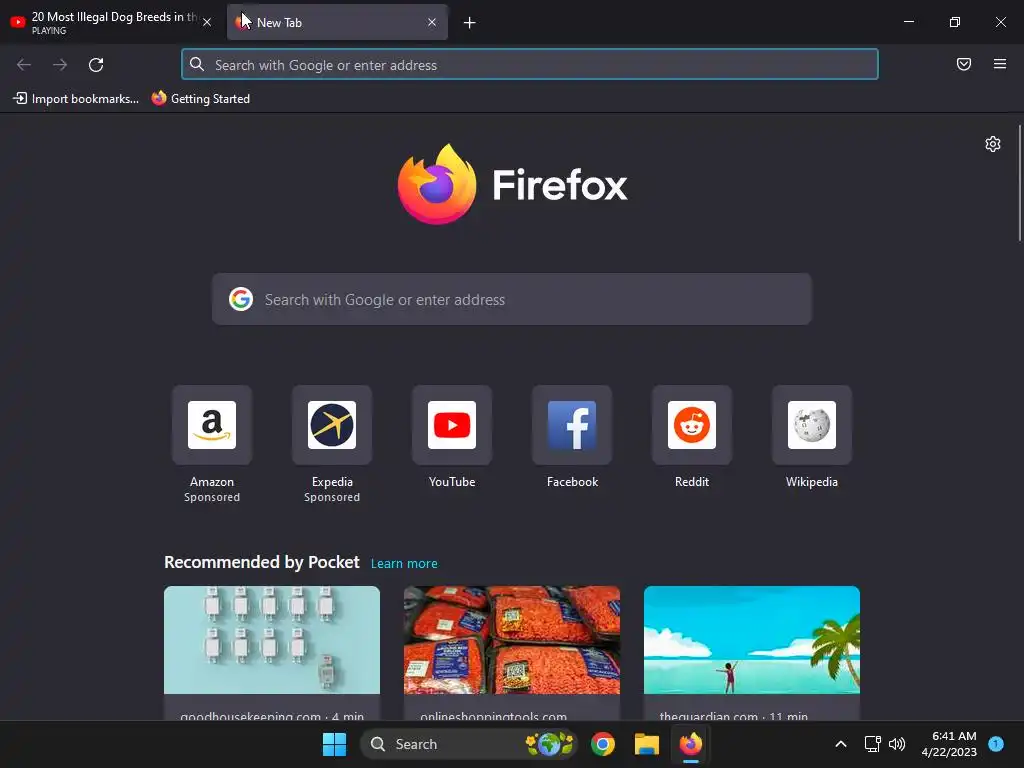This screenshot has width=1024, height=768.
Task: Open the Firefox application menu
Action: [1000, 64]
